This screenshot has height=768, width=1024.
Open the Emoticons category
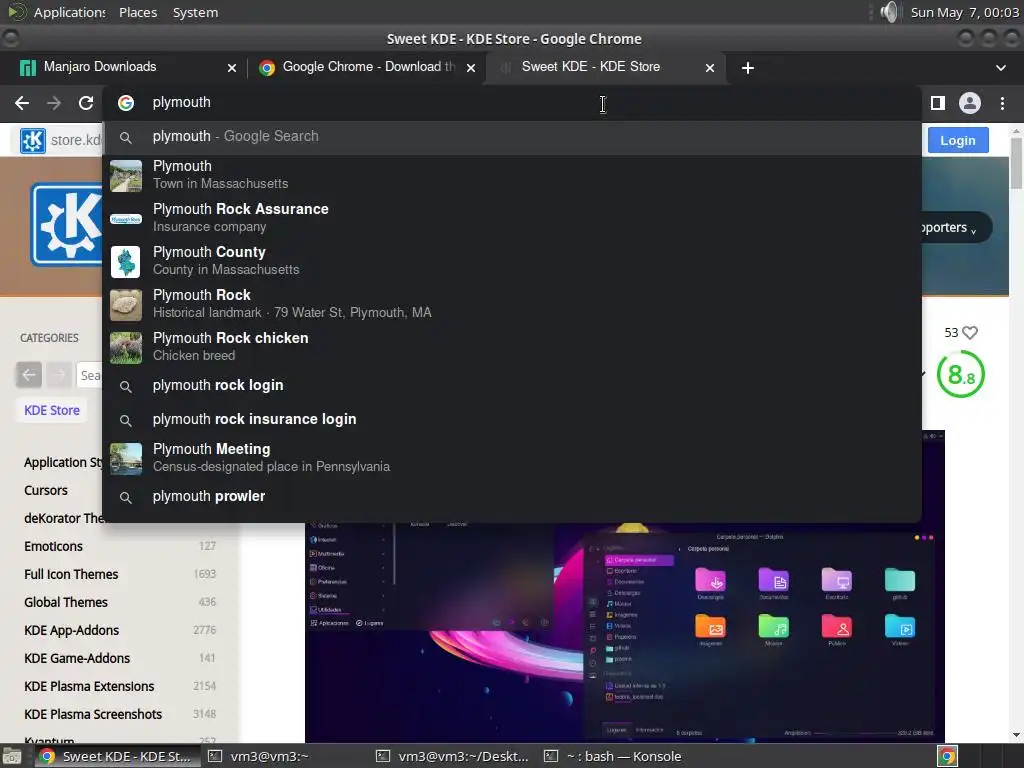54,547
